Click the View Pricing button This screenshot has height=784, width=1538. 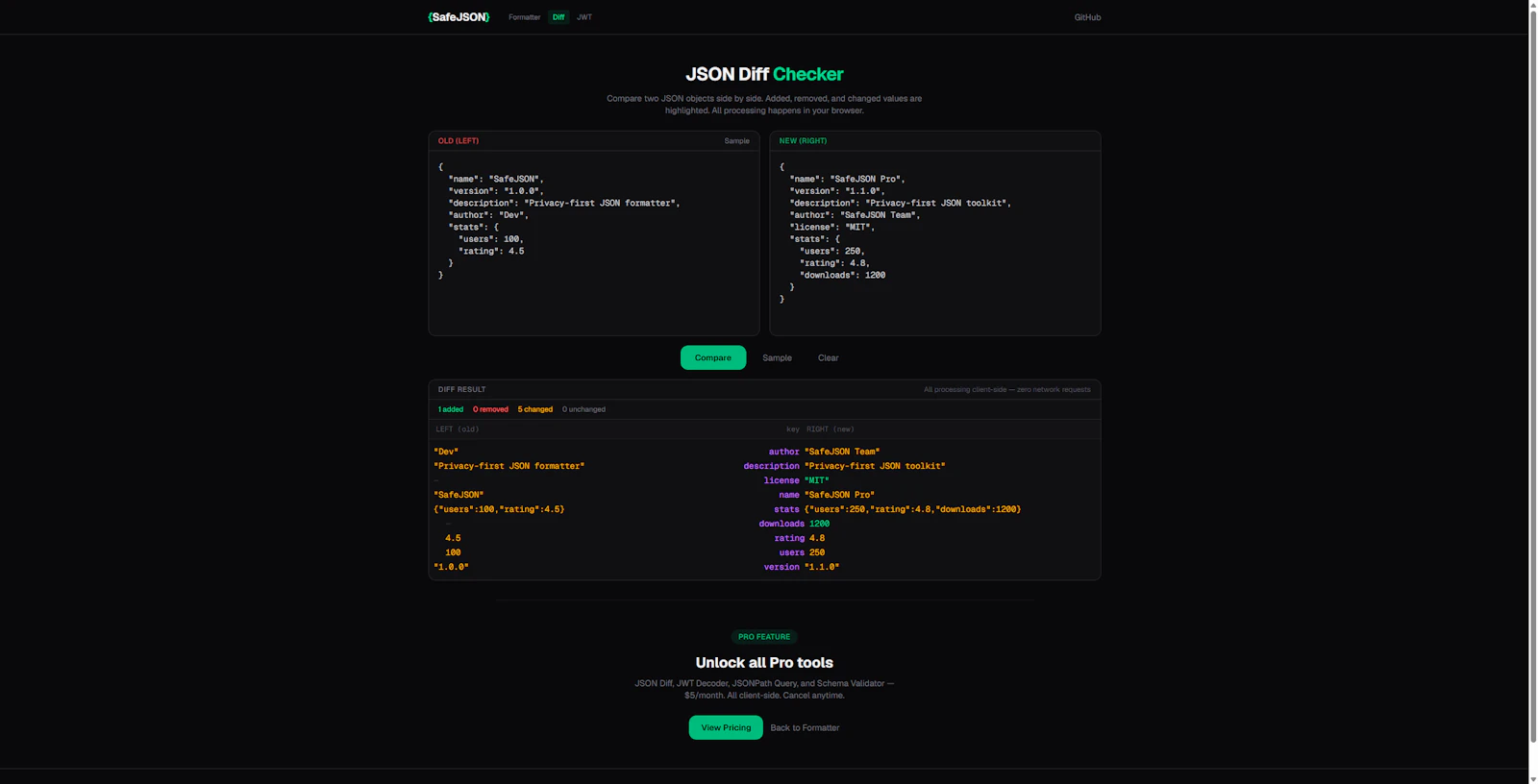click(726, 727)
